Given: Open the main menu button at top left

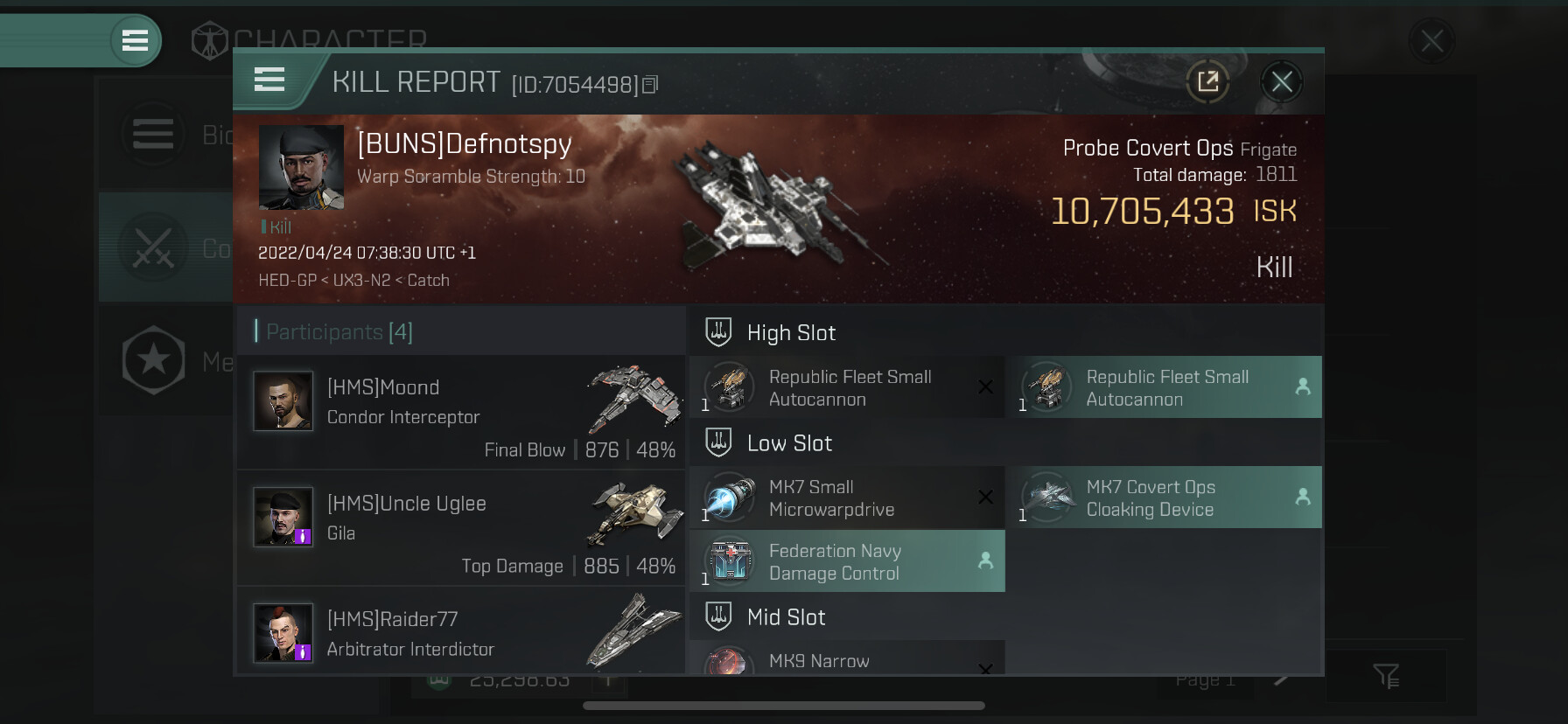Looking at the screenshot, I should [x=135, y=40].
